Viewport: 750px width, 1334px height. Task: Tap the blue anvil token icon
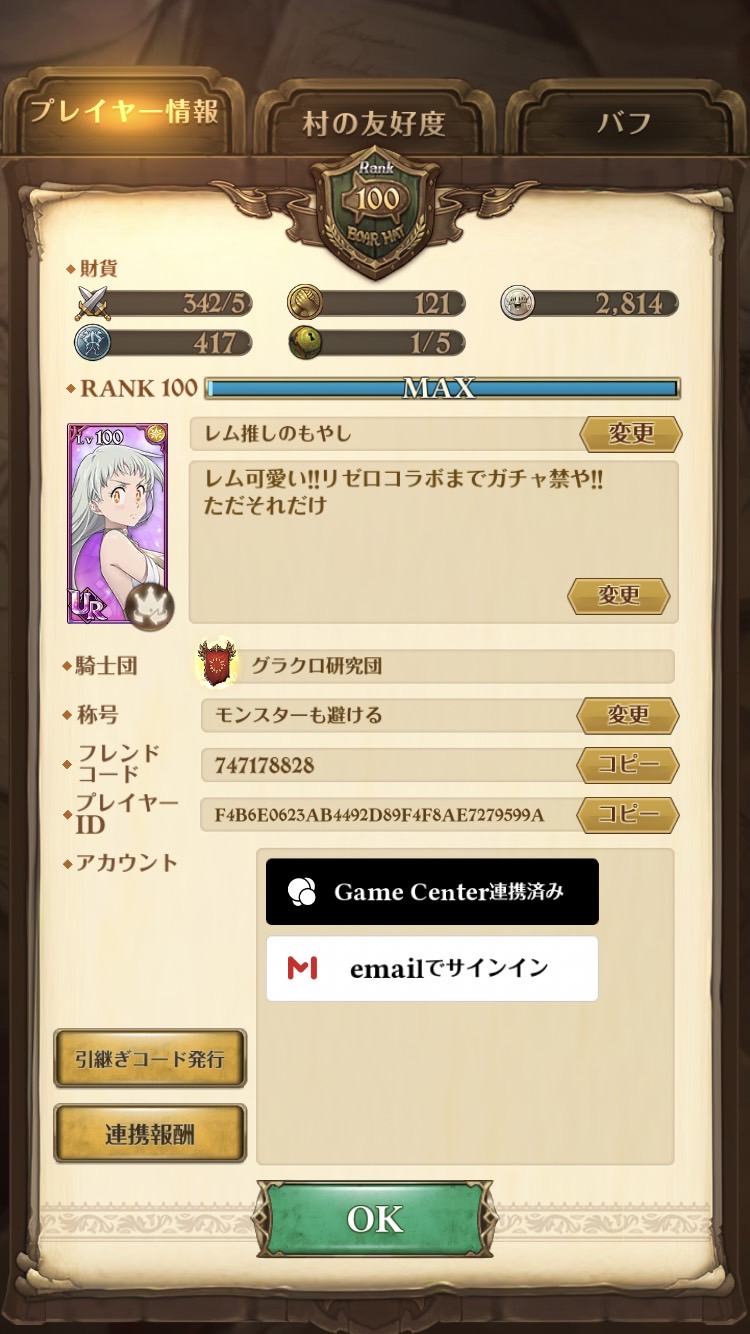93,342
